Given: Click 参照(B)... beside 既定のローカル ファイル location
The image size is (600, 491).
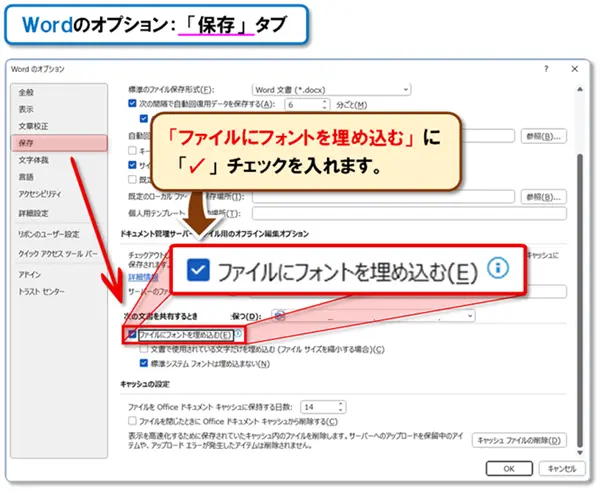Looking at the screenshot, I should [544, 197].
